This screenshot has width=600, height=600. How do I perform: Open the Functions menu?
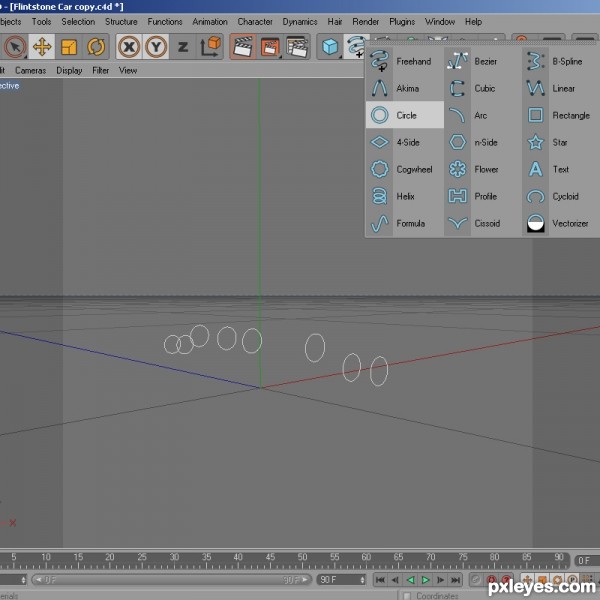[x=165, y=21]
